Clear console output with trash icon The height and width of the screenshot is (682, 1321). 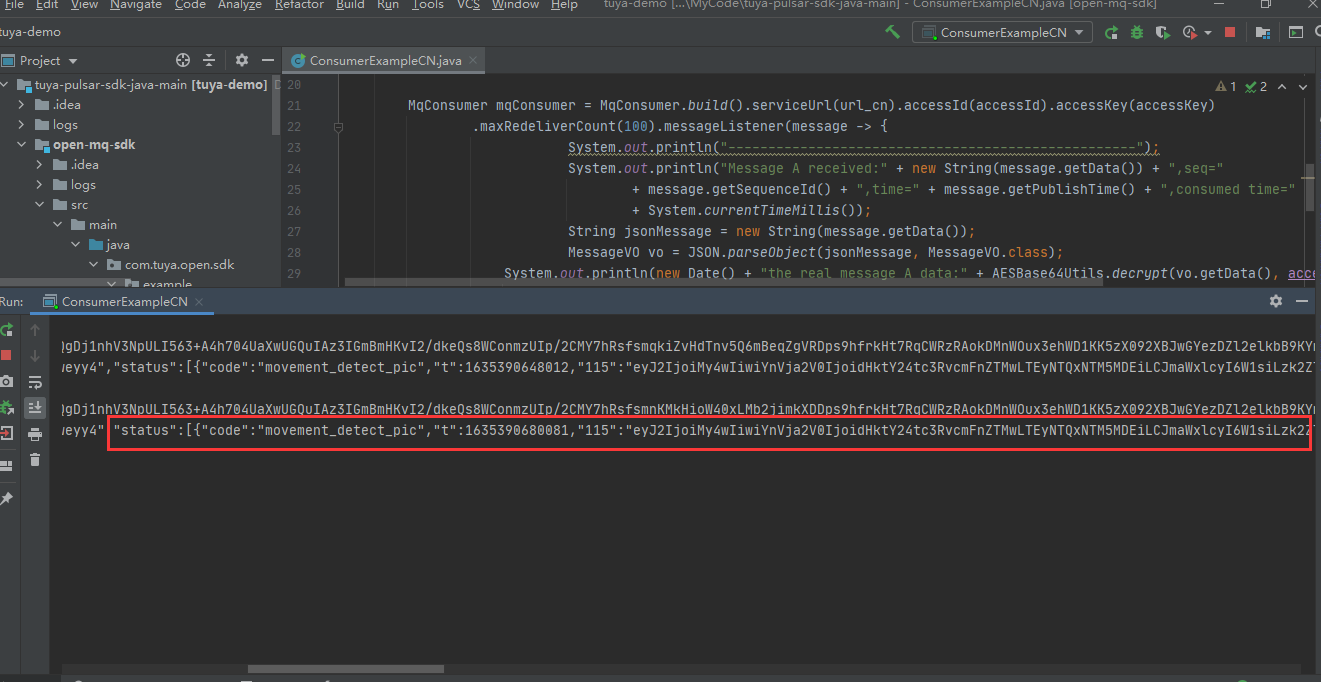[35, 459]
